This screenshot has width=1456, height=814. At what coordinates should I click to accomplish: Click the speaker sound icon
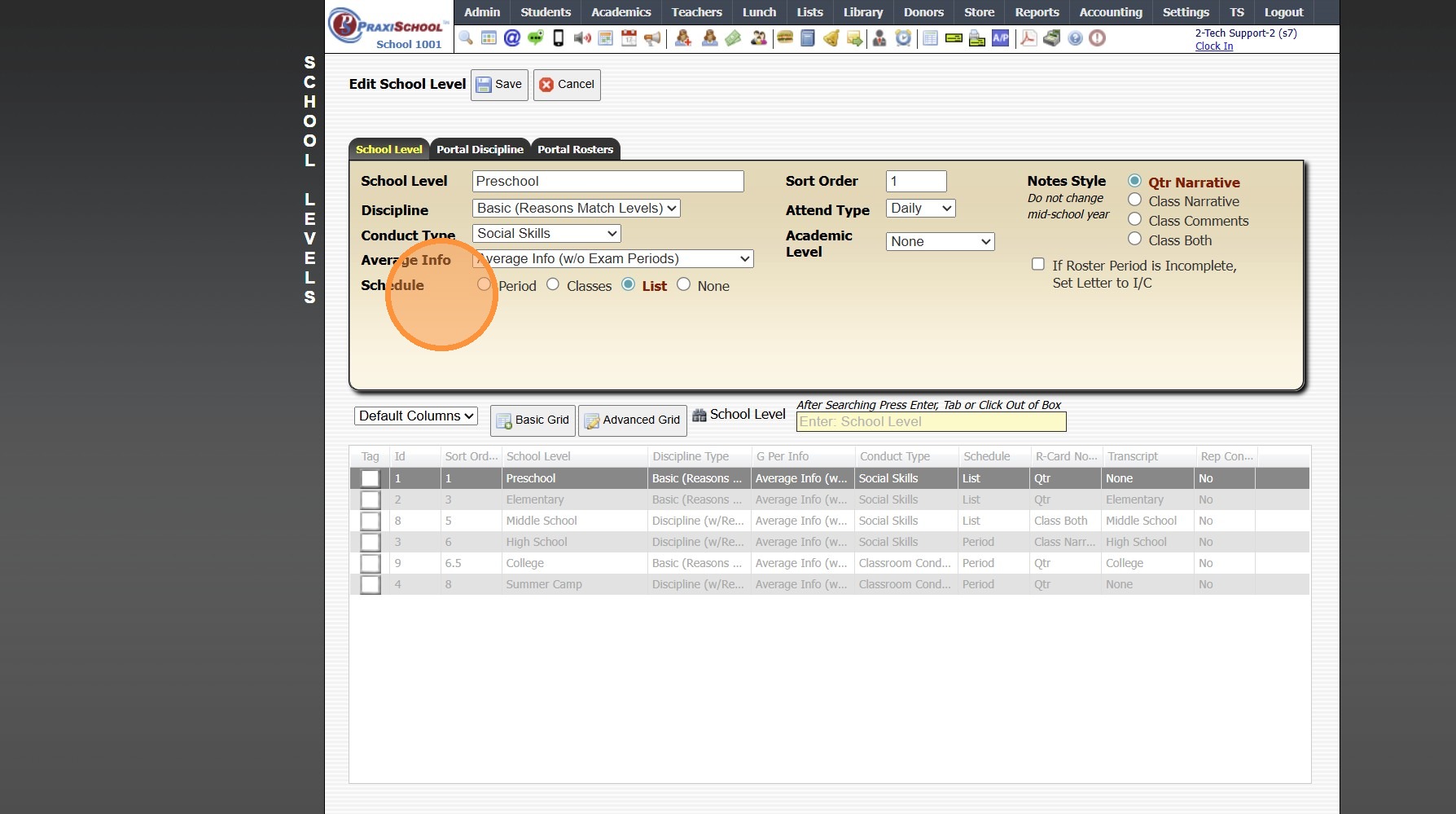(582, 38)
